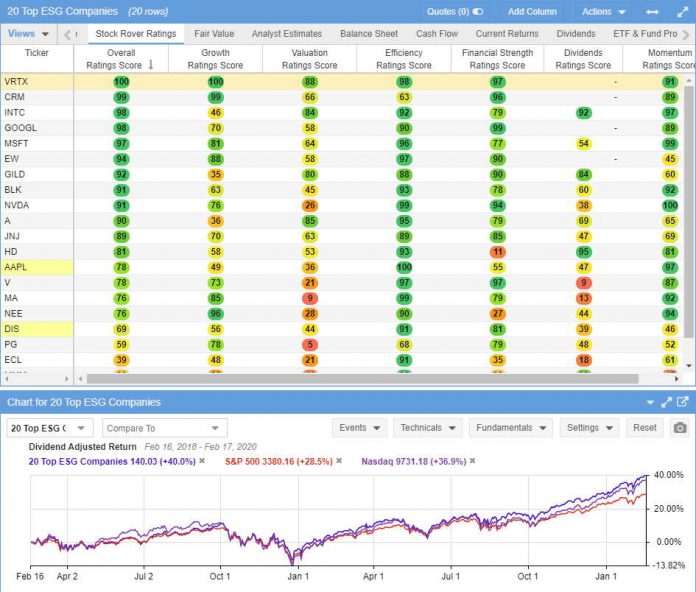Remove the Nasdaq series with x
The image size is (696, 592).
[473, 461]
